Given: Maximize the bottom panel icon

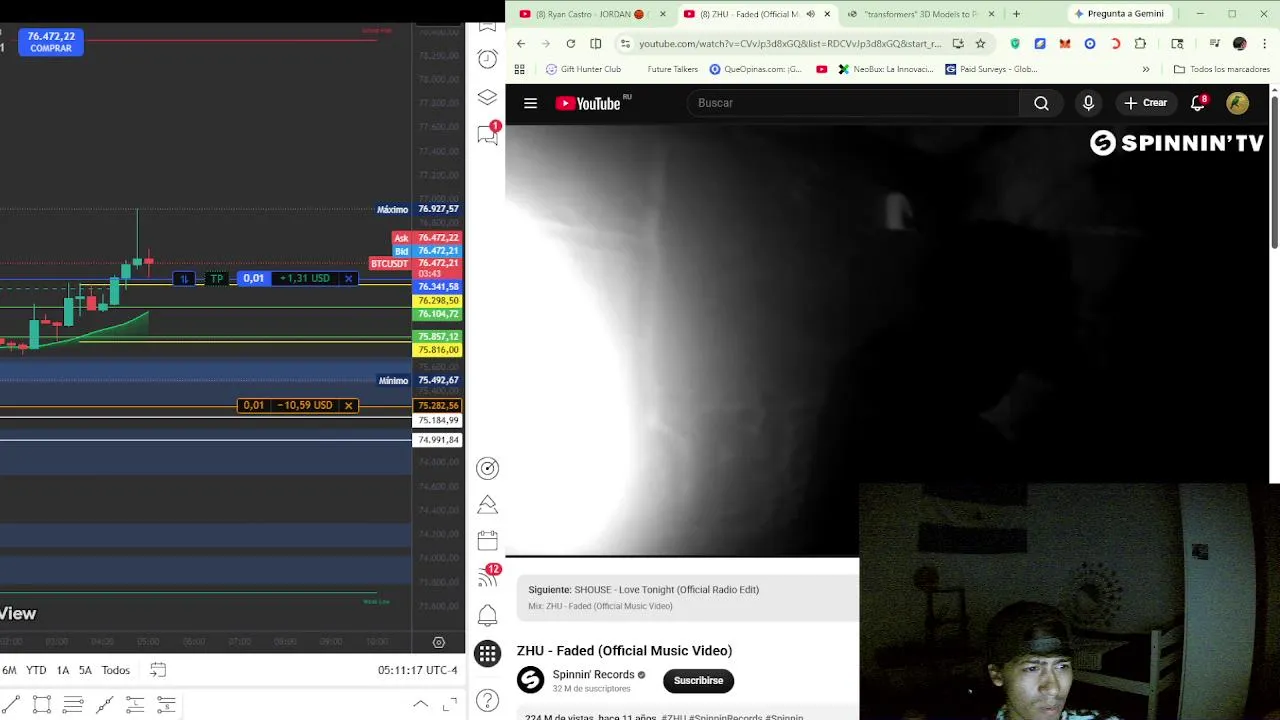Looking at the screenshot, I should tap(450, 704).
